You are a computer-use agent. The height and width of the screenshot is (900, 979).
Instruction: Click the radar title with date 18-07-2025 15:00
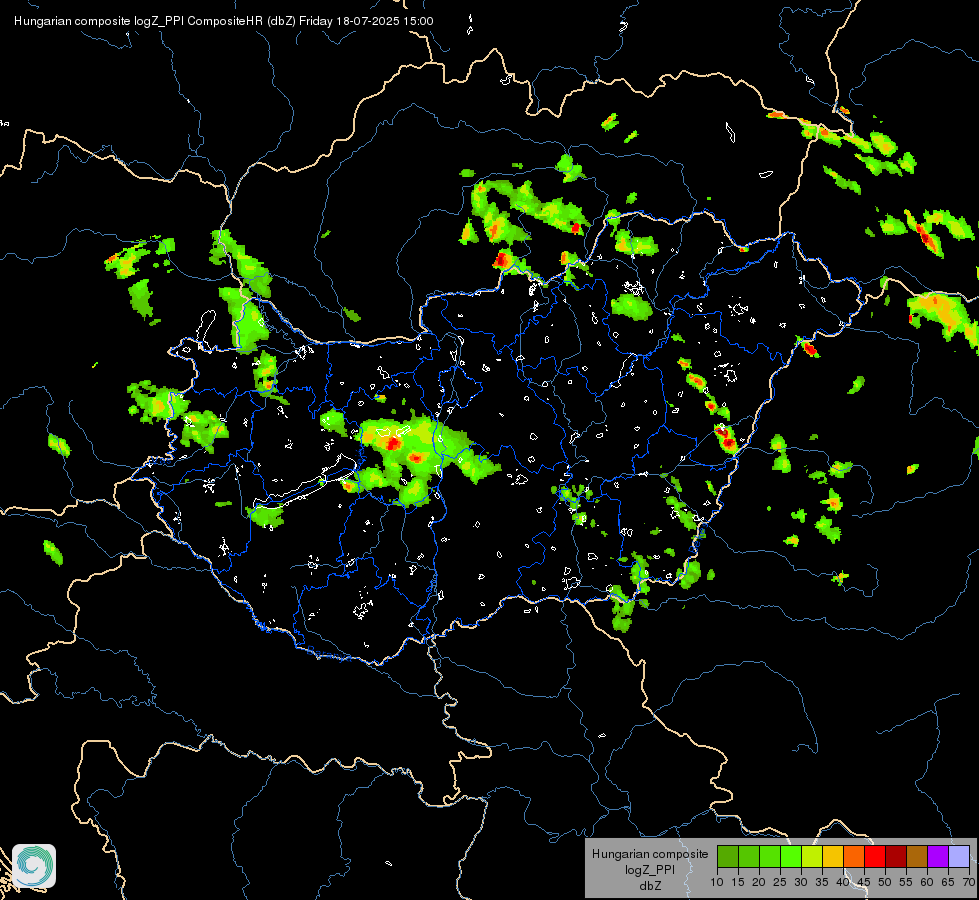pos(224,21)
